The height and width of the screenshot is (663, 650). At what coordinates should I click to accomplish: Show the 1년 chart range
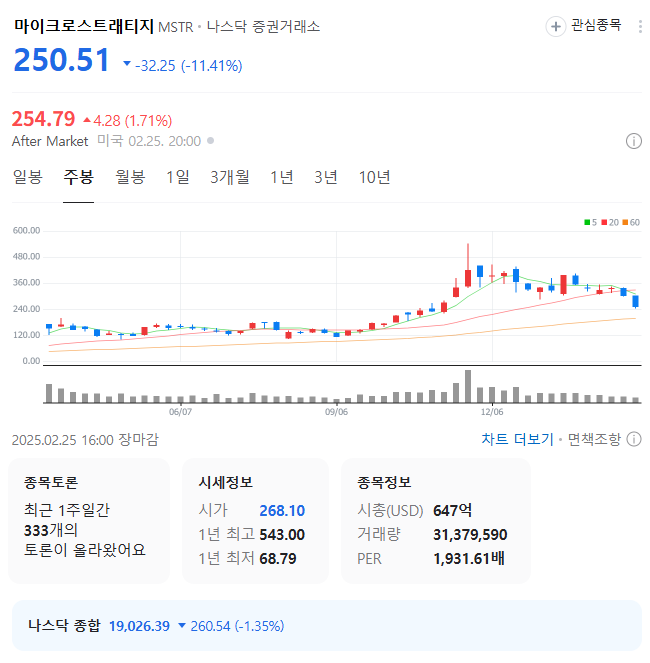[282, 177]
